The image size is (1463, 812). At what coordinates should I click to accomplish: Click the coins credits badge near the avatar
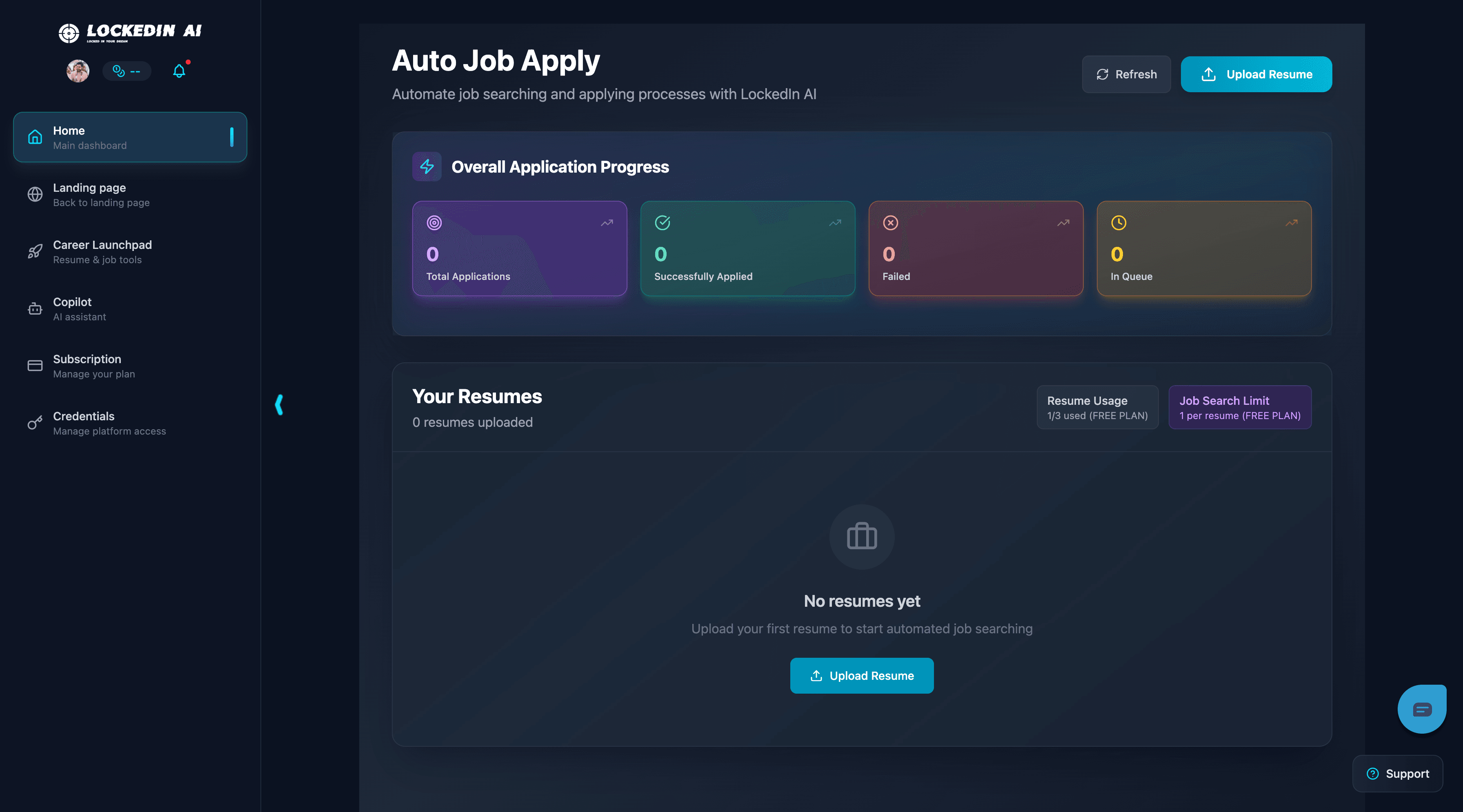pyautogui.click(x=126, y=71)
